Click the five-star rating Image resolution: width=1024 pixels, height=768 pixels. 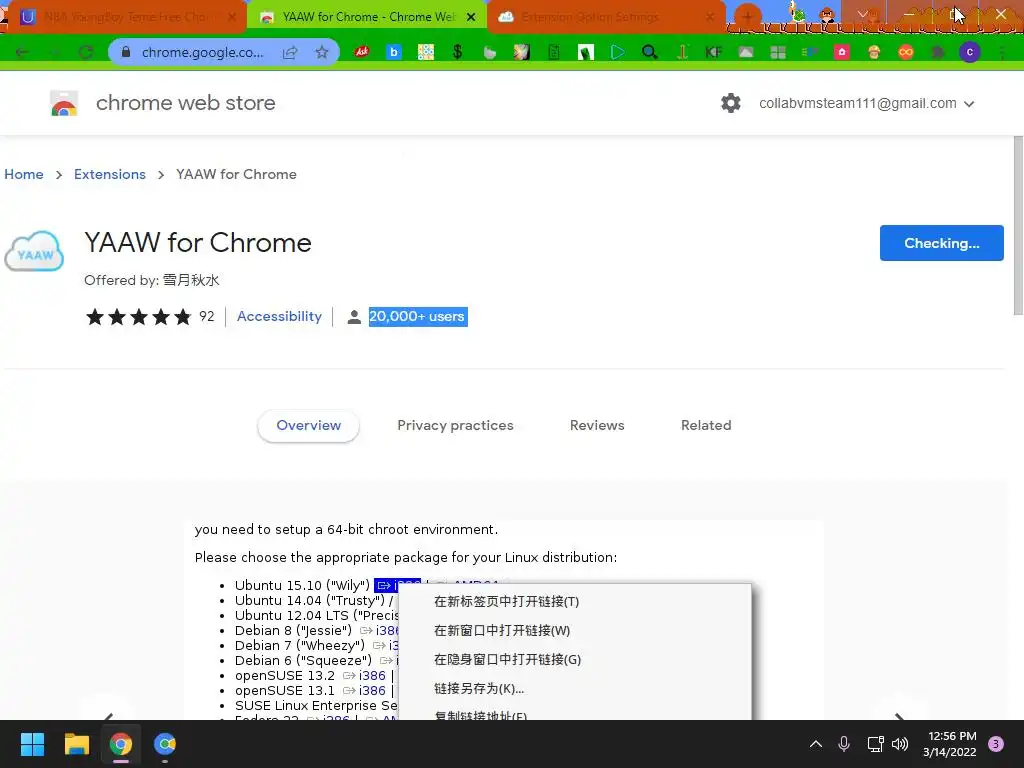(x=138, y=317)
